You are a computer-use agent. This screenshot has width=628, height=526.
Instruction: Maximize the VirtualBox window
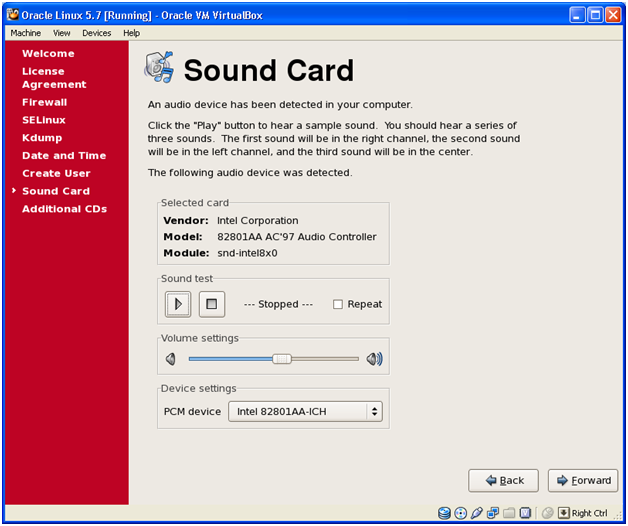coord(595,15)
